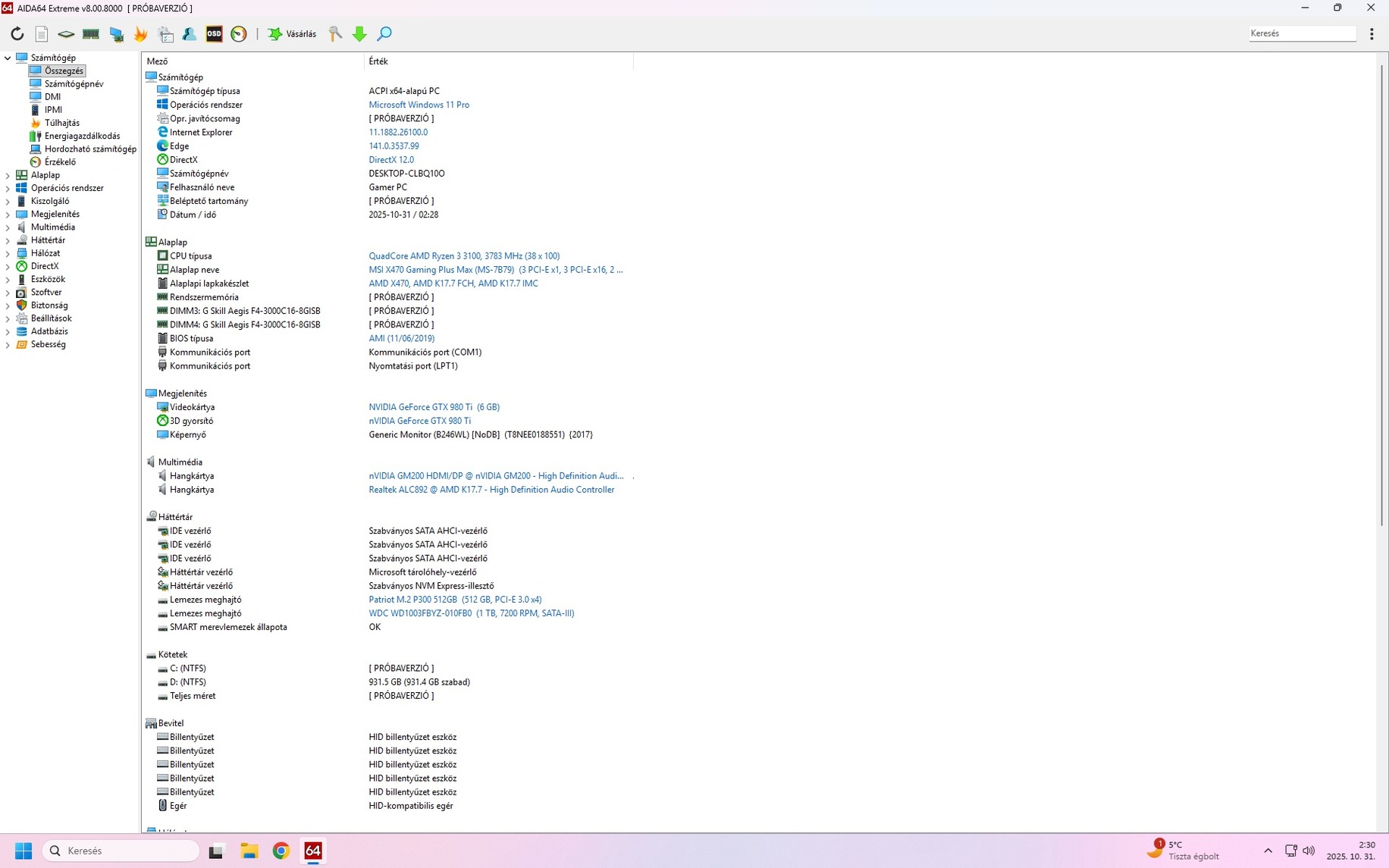1389x868 pixels.
Task: Open the Windows Start menu
Action: tap(24, 851)
